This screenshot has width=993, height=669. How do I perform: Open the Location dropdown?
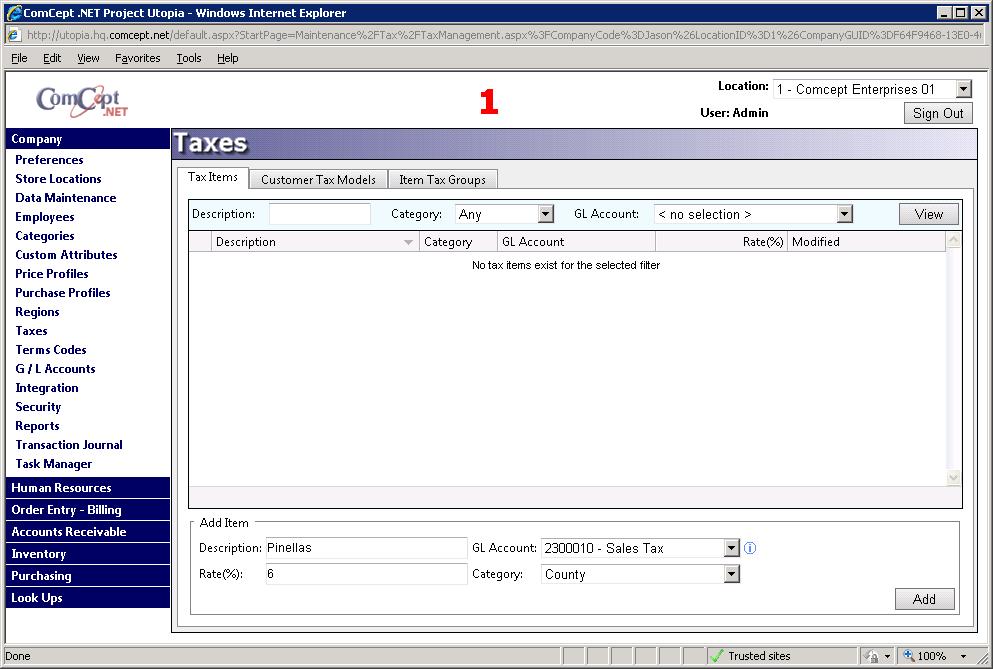(x=963, y=90)
